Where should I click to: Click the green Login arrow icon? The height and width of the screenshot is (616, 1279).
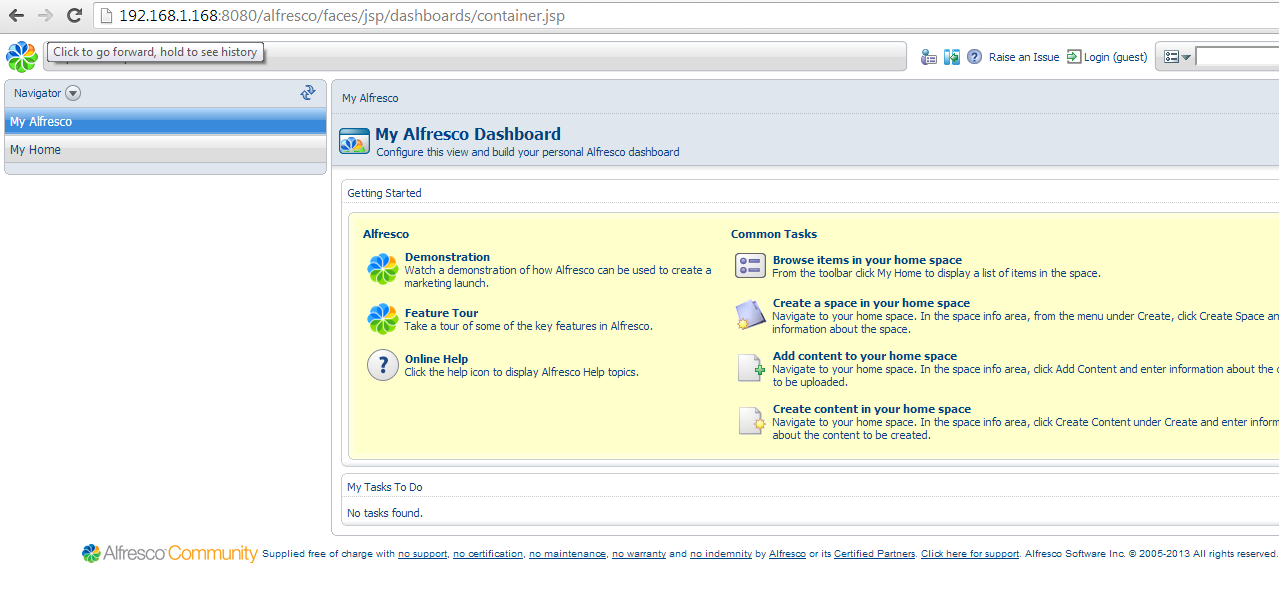(1074, 57)
